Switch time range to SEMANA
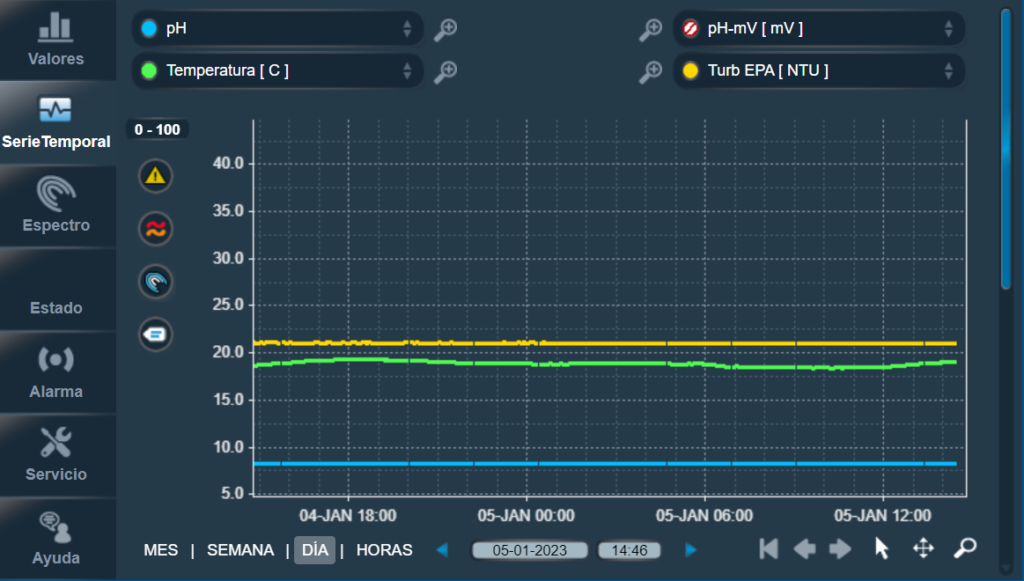This screenshot has height=581, width=1024. coord(240,550)
